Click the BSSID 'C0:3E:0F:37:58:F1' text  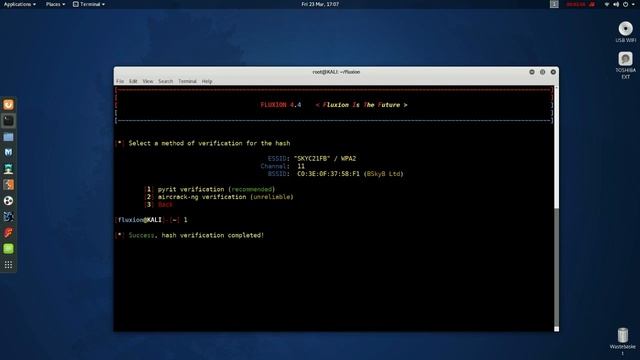328,174
